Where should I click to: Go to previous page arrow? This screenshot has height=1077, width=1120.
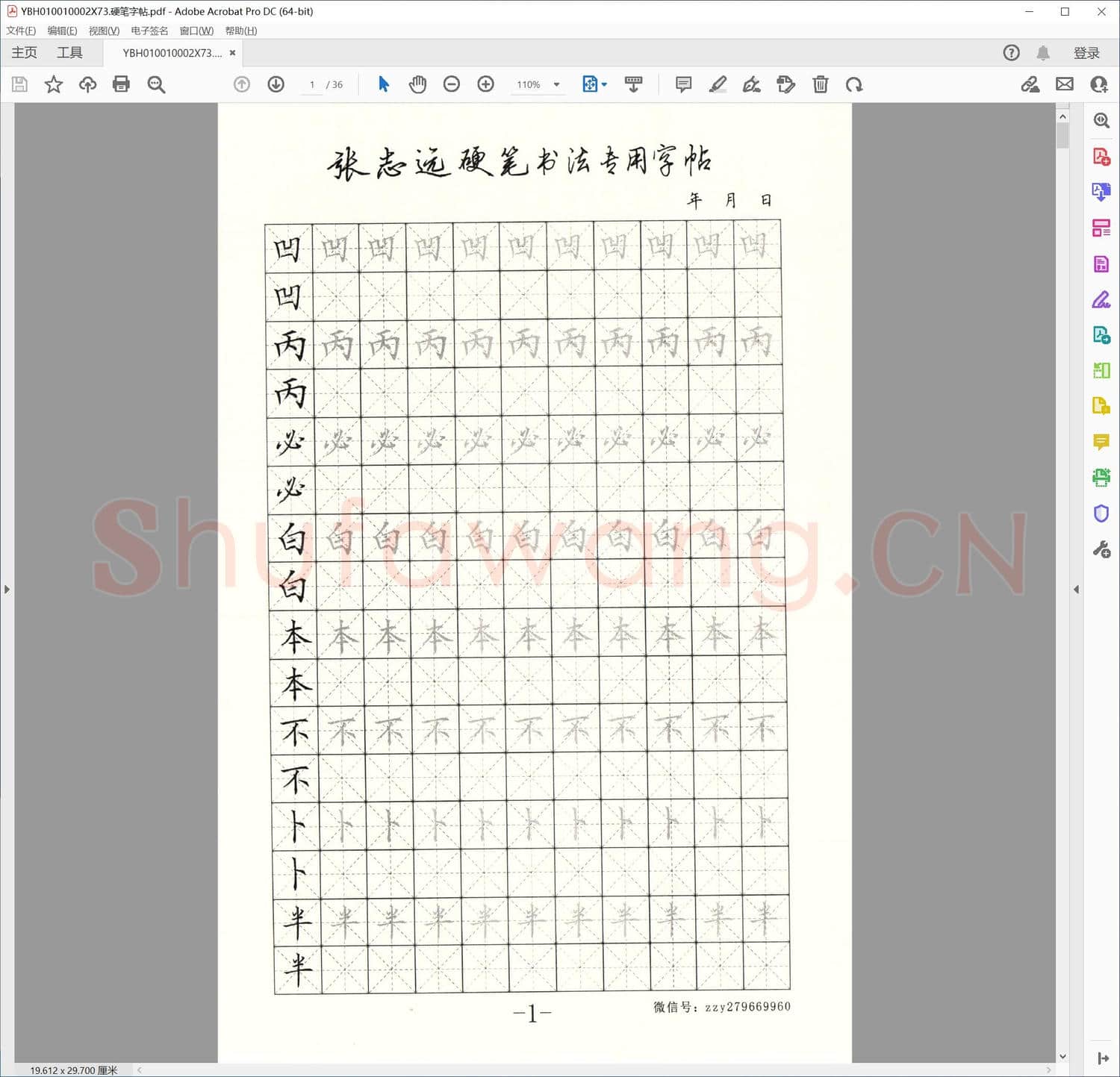click(242, 84)
